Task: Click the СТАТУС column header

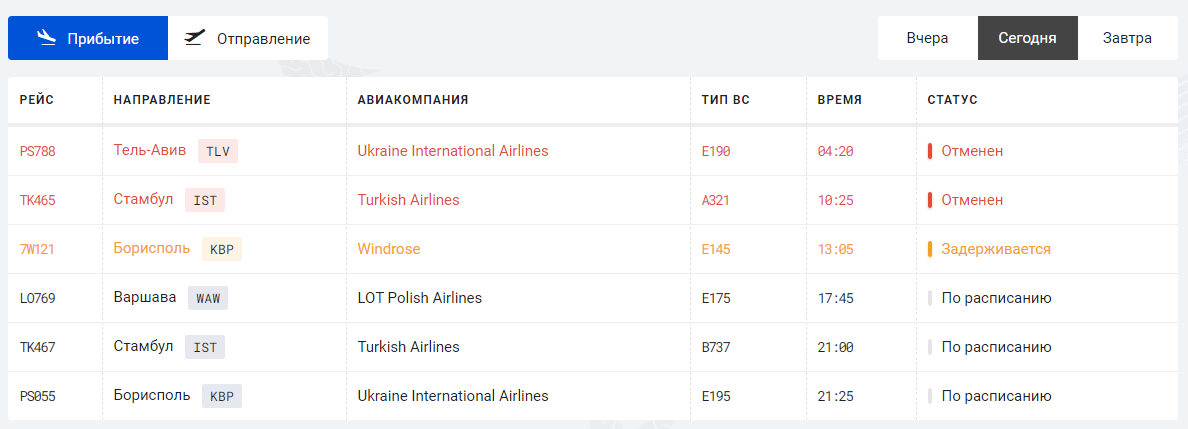Action: (x=952, y=100)
